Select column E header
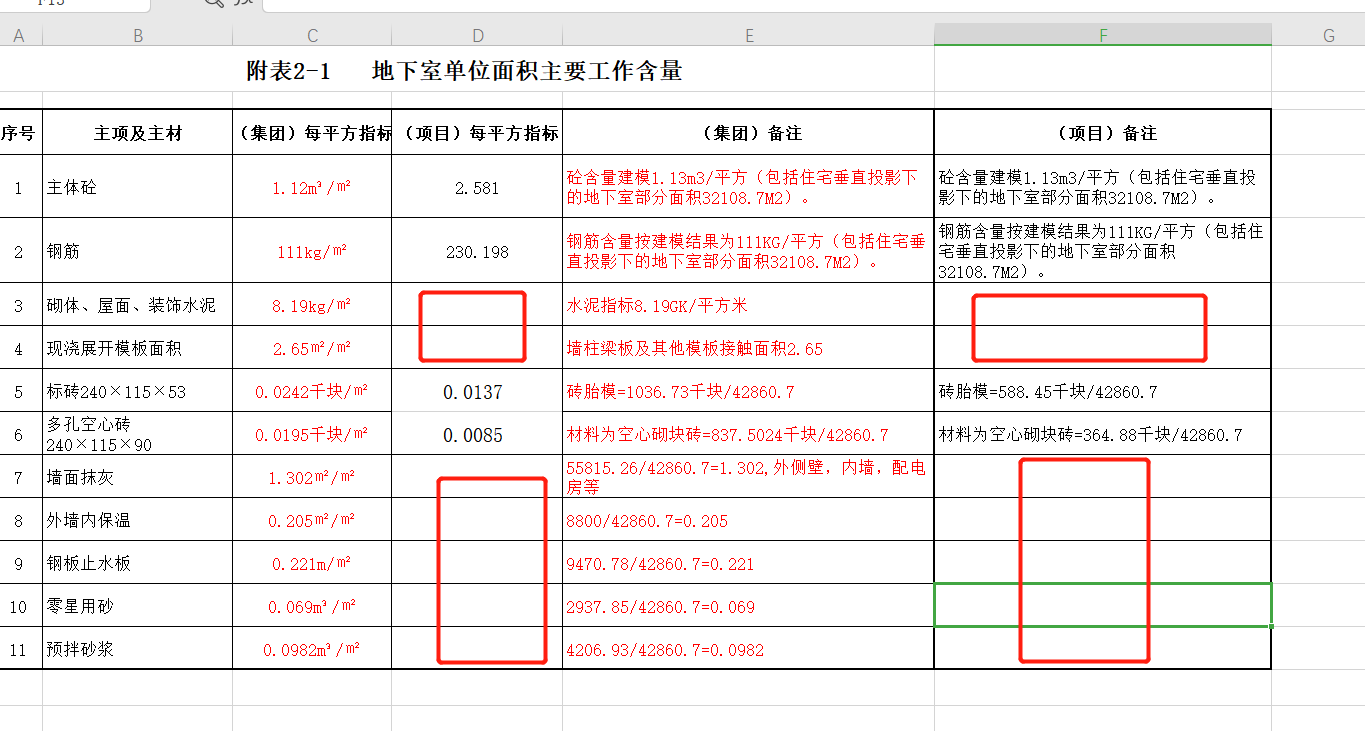This screenshot has height=731, width=1365. coord(748,36)
